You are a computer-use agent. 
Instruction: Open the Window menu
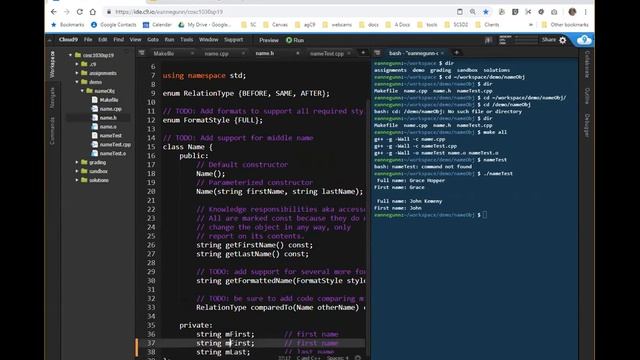[x=209, y=40]
